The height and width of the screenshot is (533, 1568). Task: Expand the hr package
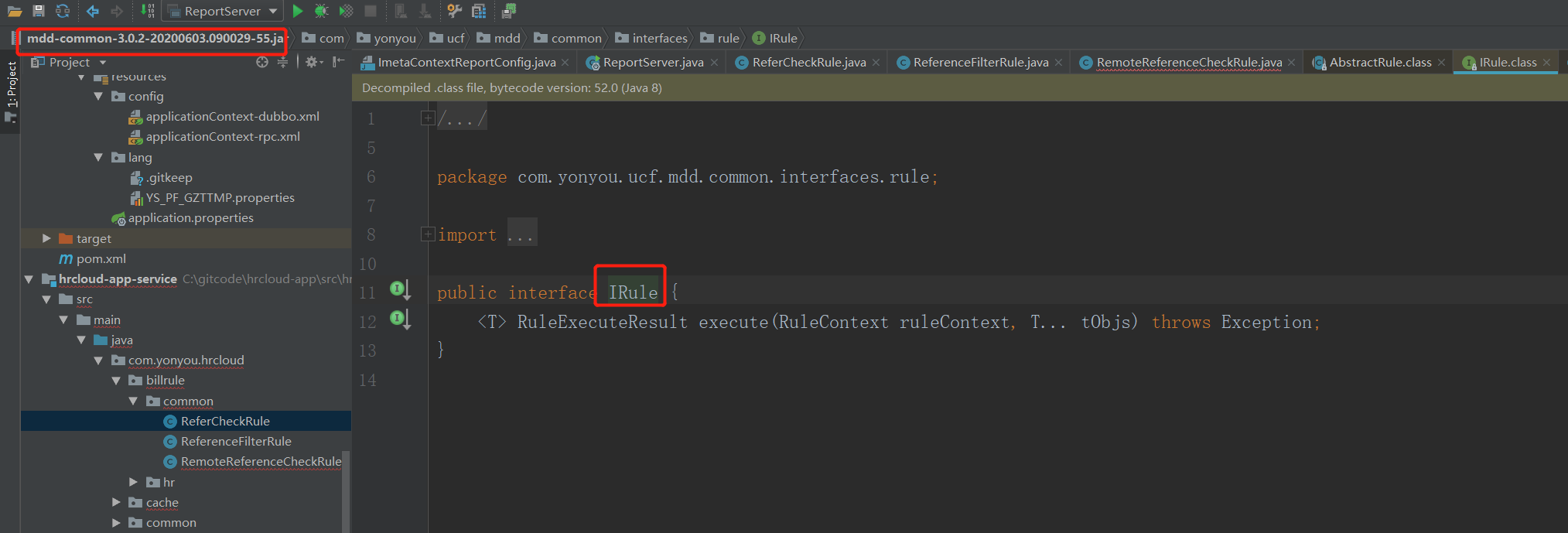(134, 482)
